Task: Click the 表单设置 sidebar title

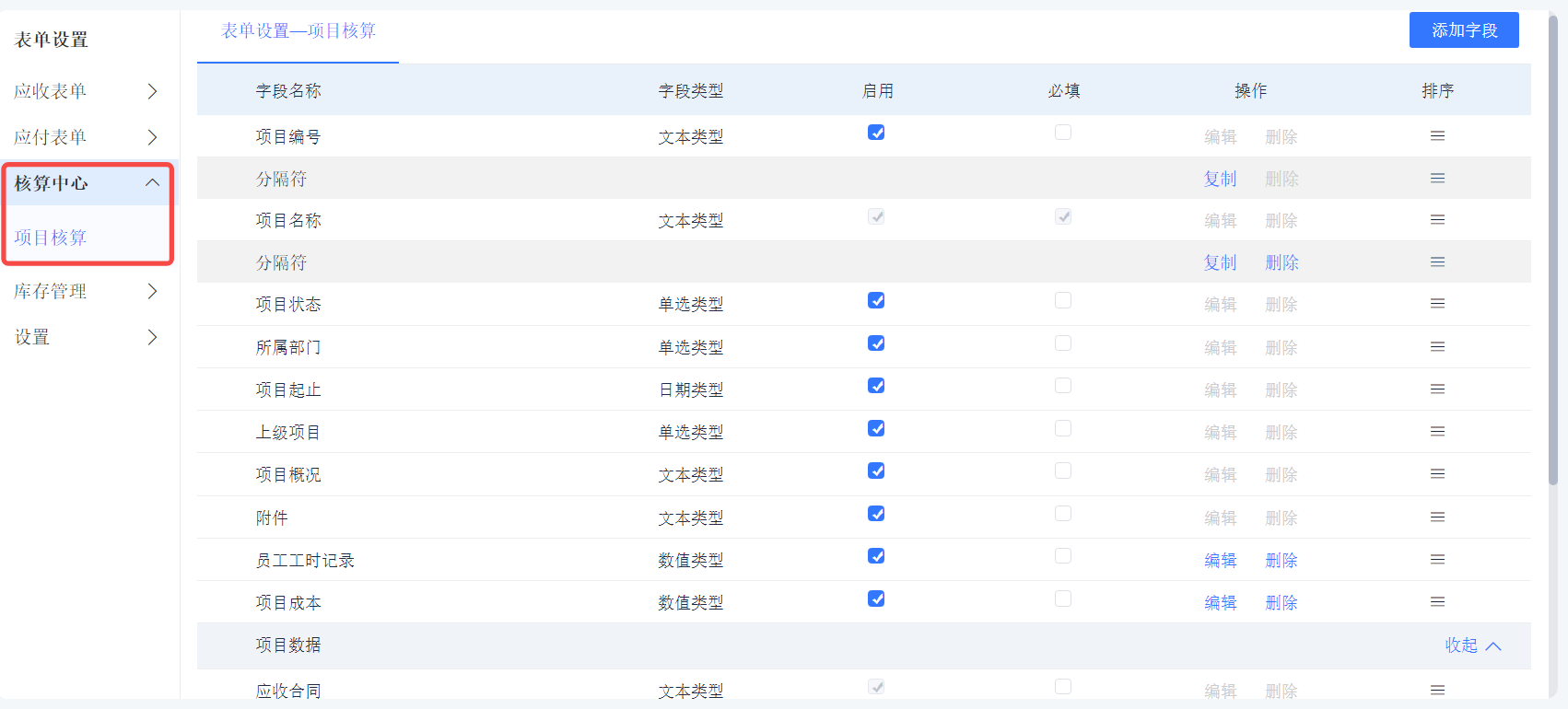Action: [x=52, y=40]
